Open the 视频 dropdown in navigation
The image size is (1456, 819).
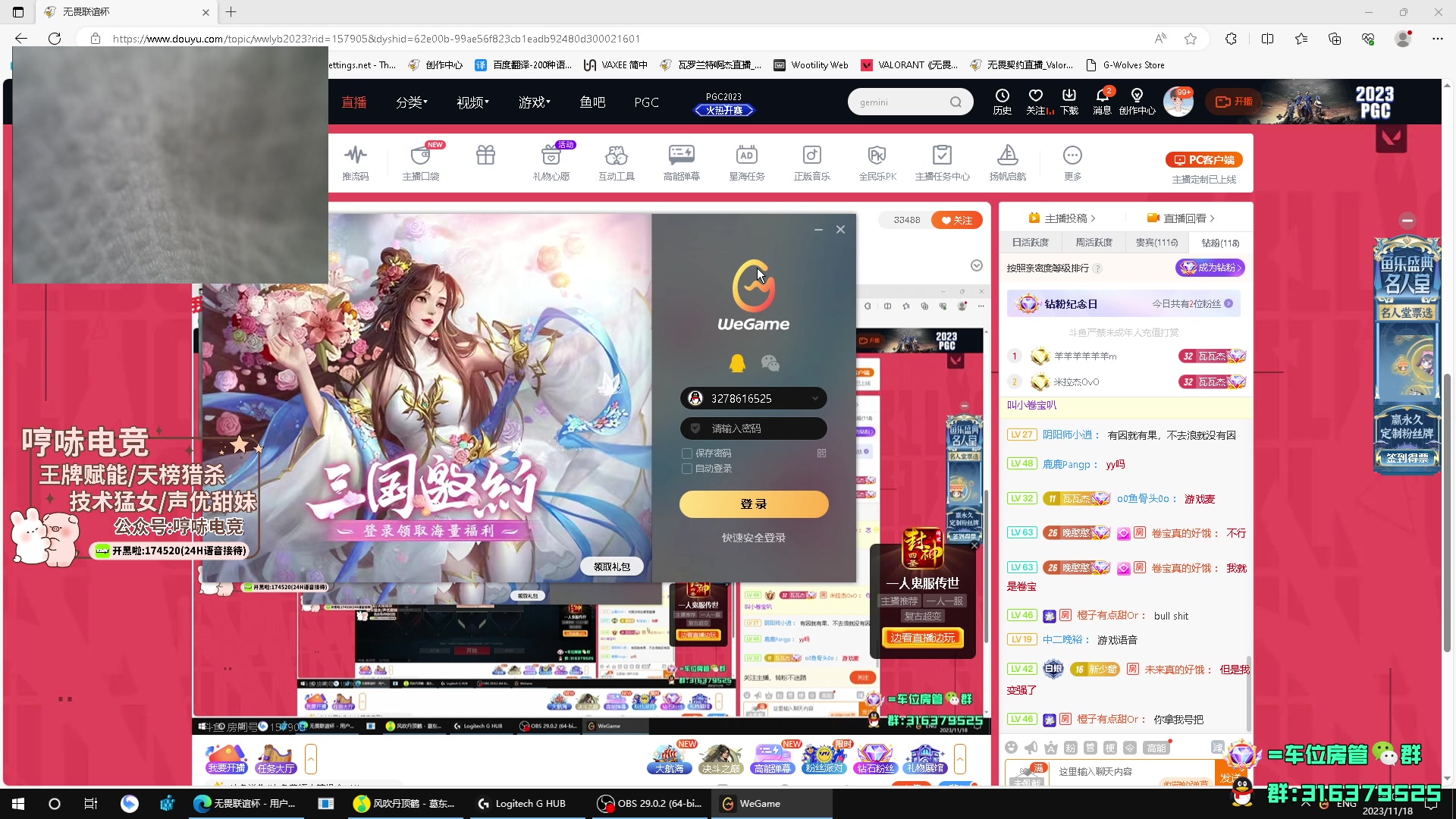click(x=472, y=102)
